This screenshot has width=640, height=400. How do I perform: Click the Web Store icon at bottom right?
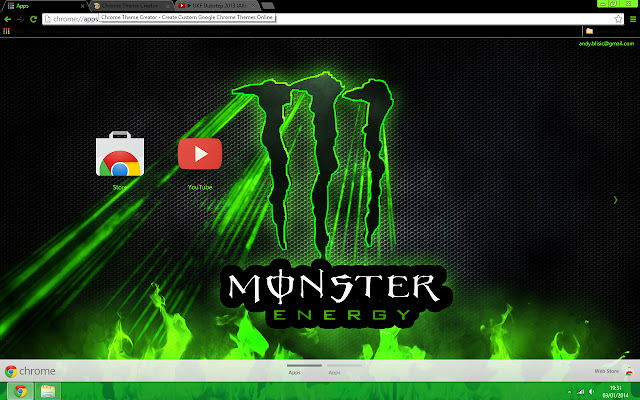(629, 371)
